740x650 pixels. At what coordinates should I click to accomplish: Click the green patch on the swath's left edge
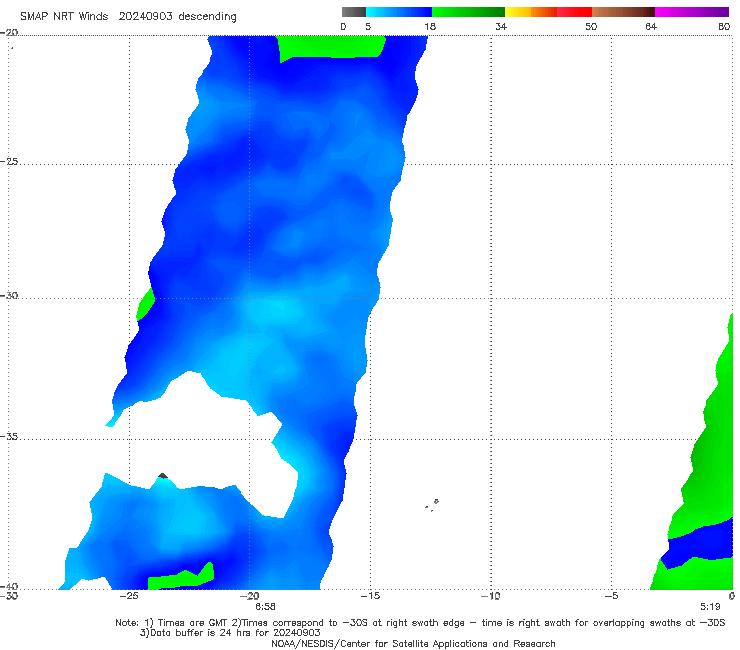point(145,304)
